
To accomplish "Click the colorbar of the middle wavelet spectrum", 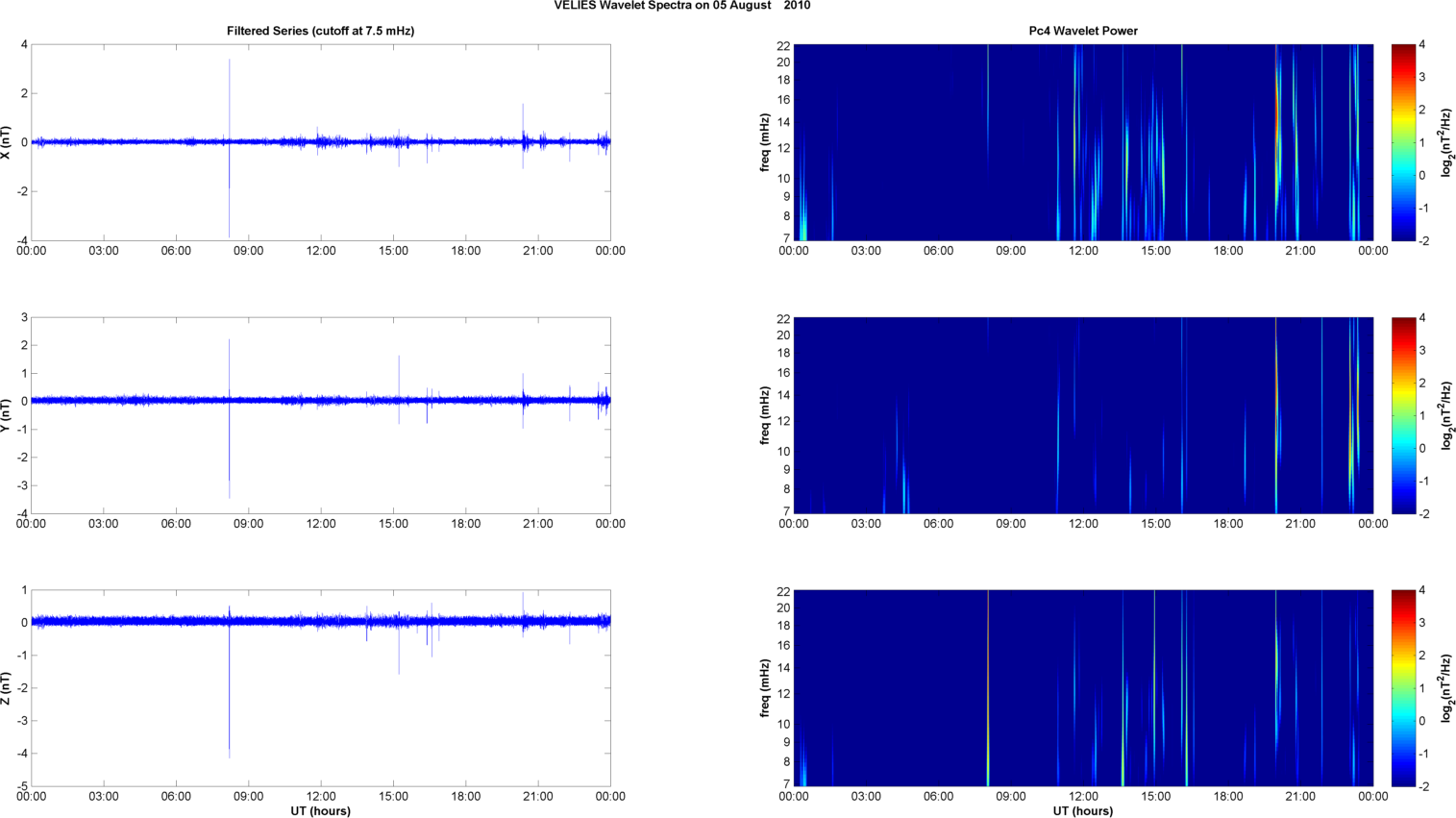I will pos(1403,415).
